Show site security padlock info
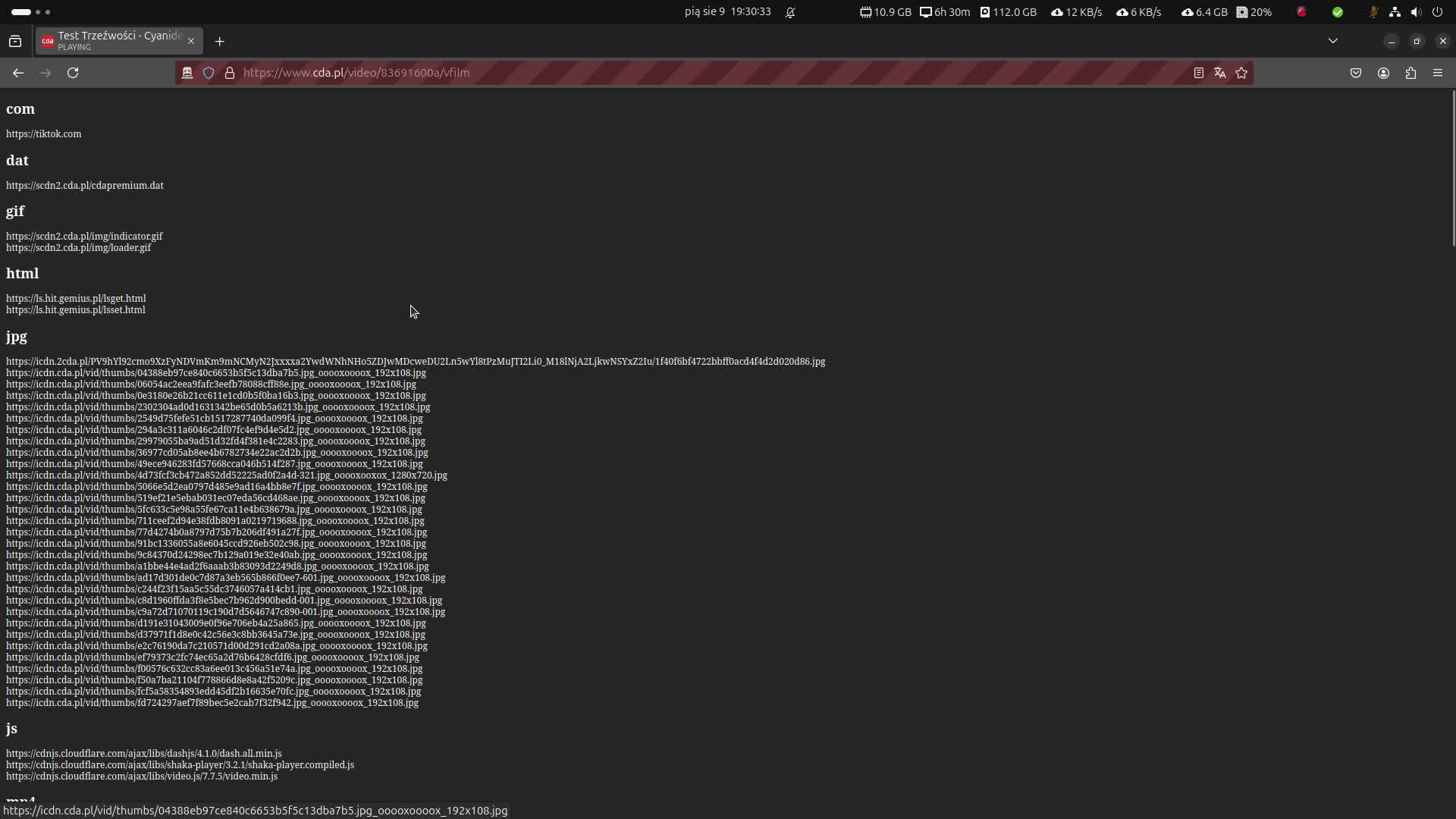The image size is (1456, 819). pyautogui.click(x=230, y=73)
